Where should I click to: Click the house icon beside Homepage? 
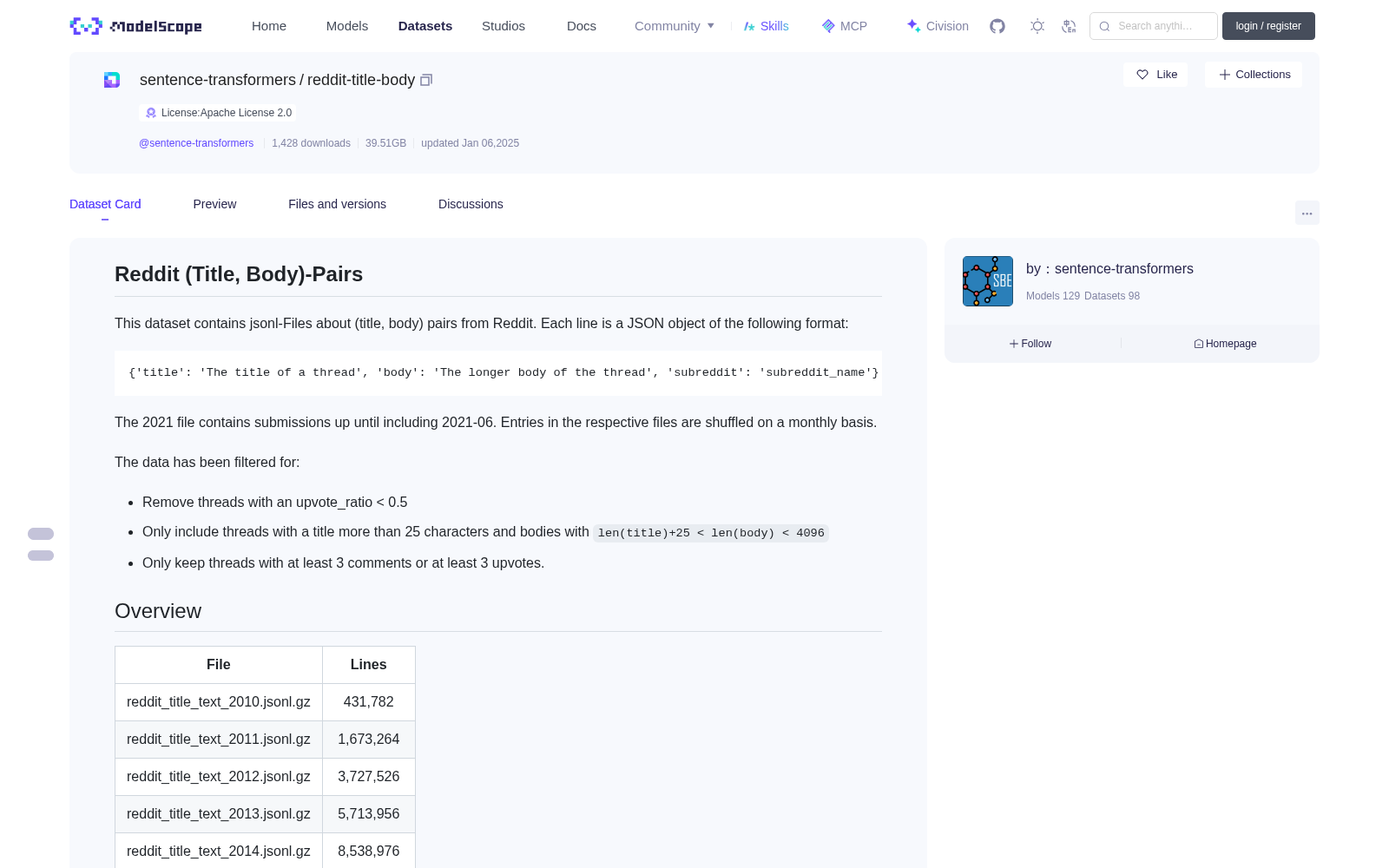[x=1199, y=344]
